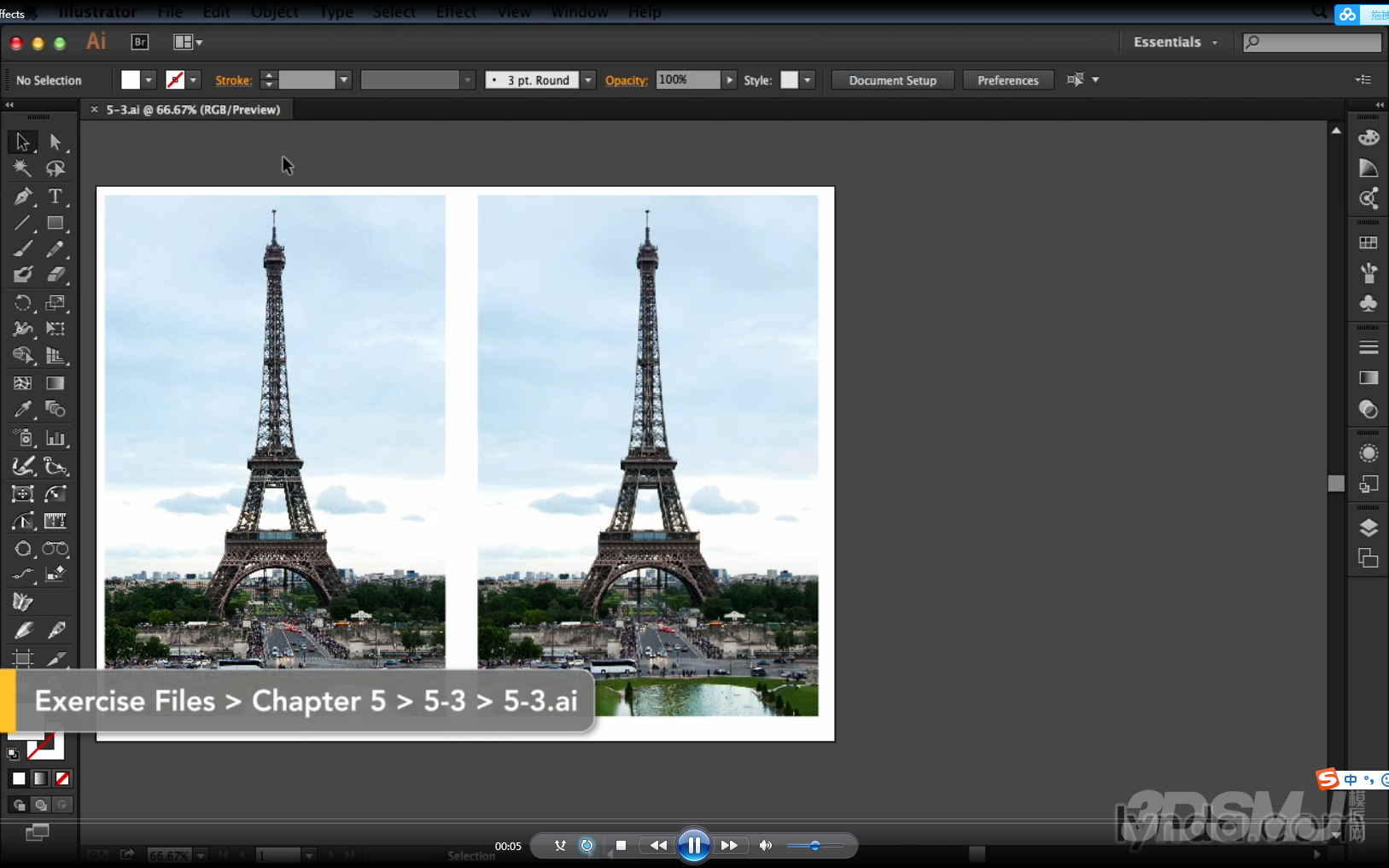Open the Arrange Documents dropdown
The height and width of the screenshot is (868, 1389).
click(x=188, y=42)
